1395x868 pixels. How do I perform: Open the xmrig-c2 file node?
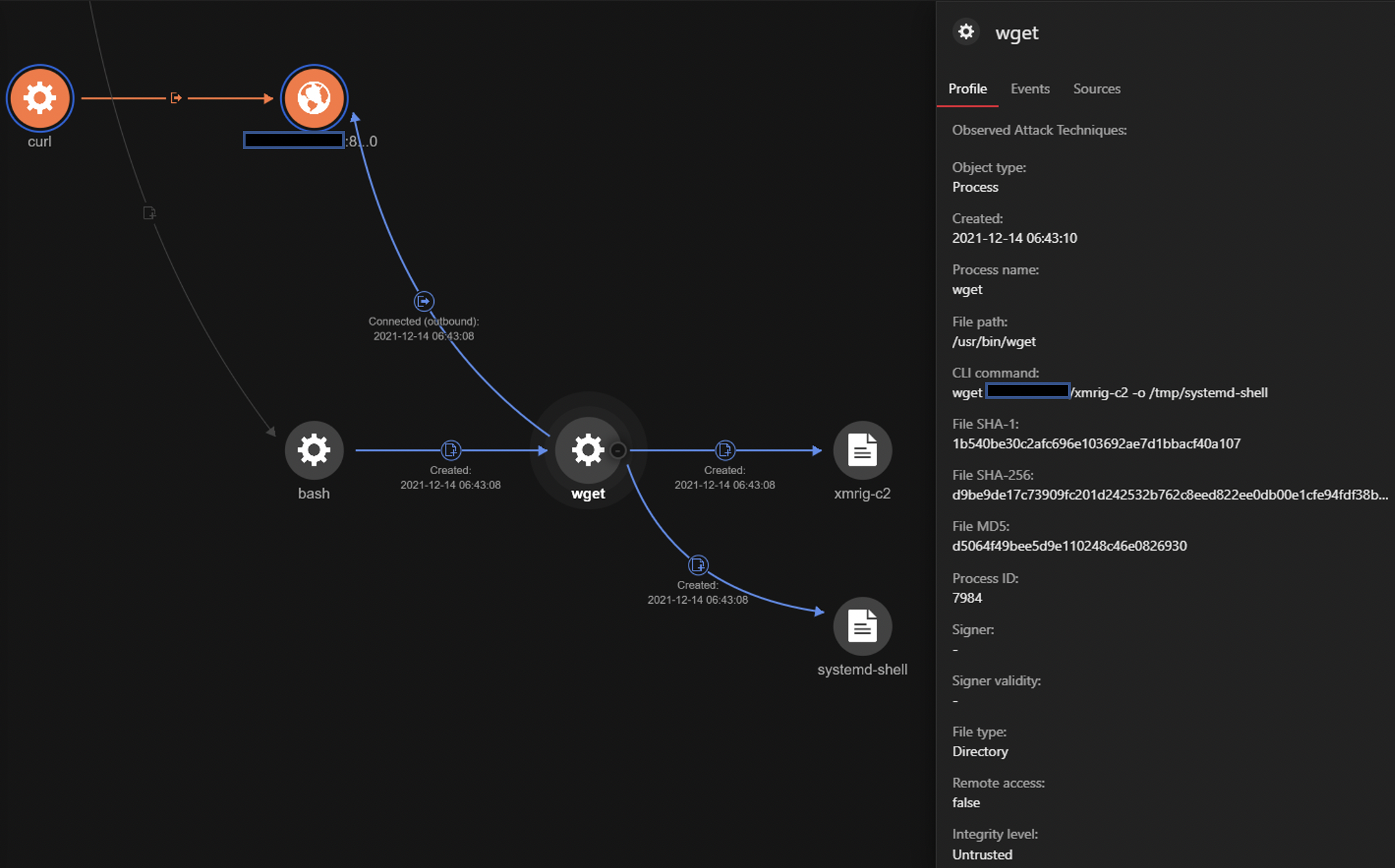[x=862, y=450]
